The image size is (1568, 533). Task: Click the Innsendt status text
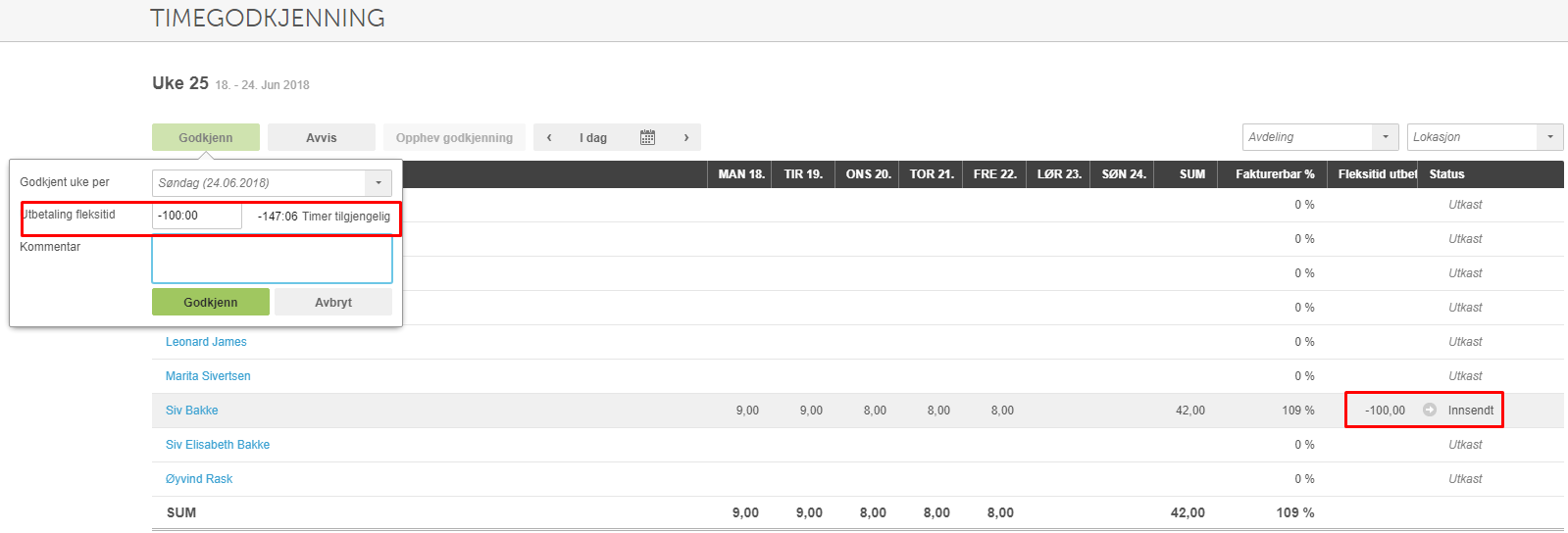click(x=1471, y=411)
